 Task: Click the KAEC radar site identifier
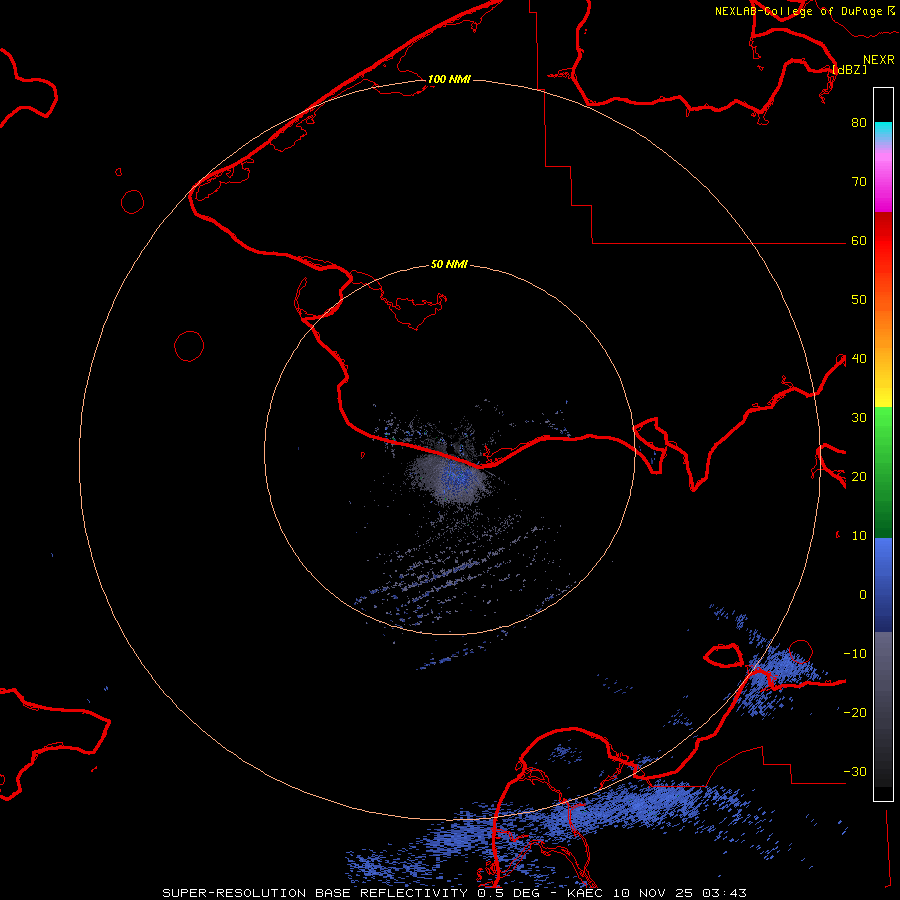pyautogui.click(x=584, y=893)
